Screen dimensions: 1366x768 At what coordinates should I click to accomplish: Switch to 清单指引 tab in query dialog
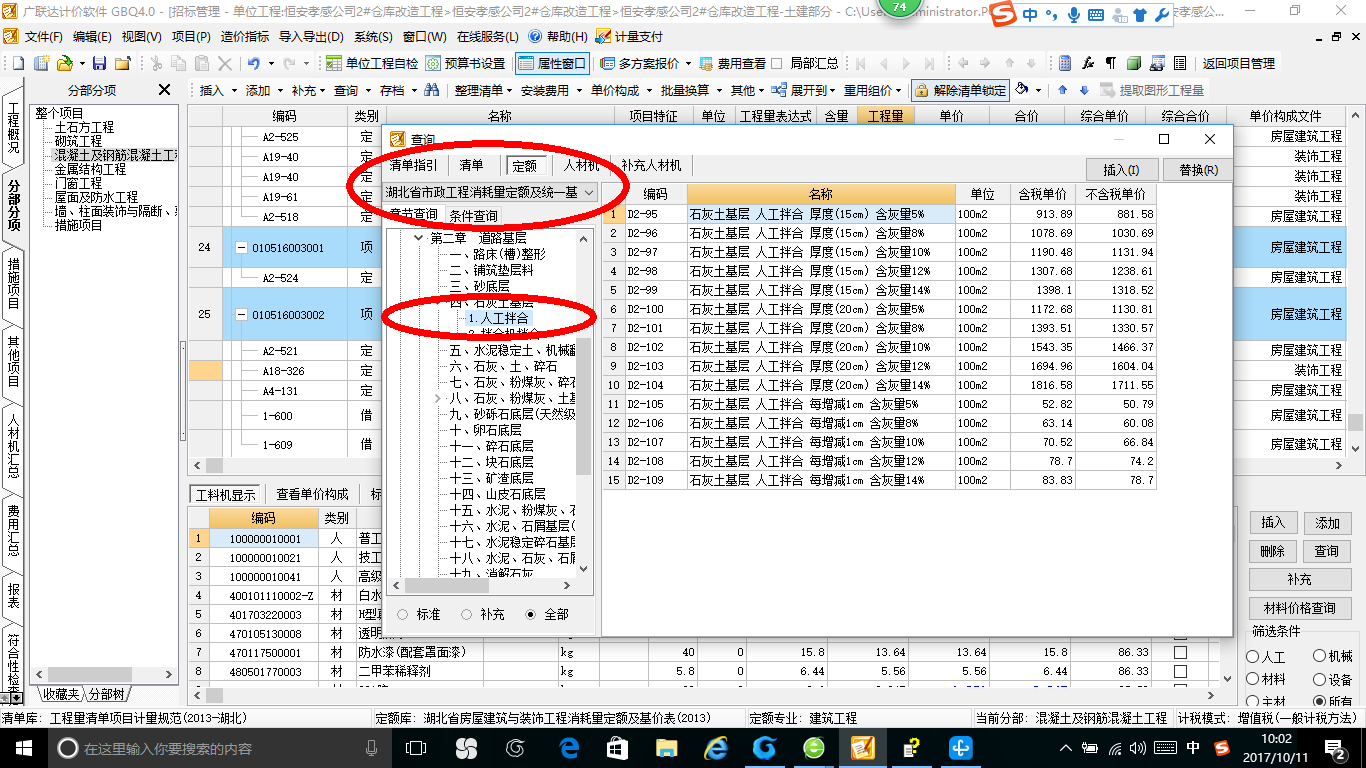coord(413,166)
